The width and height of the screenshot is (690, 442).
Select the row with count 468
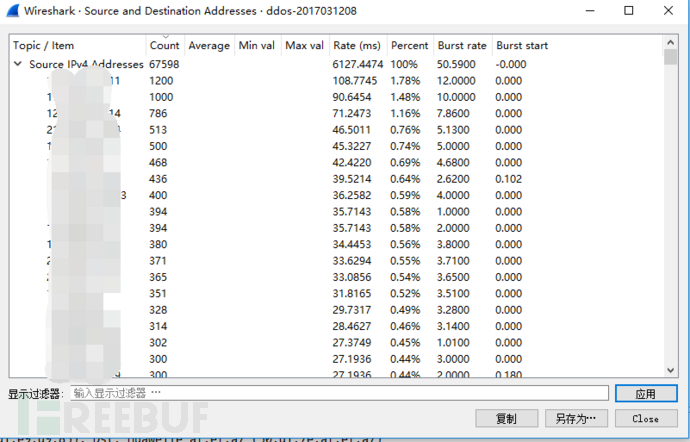[x=336, y=162]
